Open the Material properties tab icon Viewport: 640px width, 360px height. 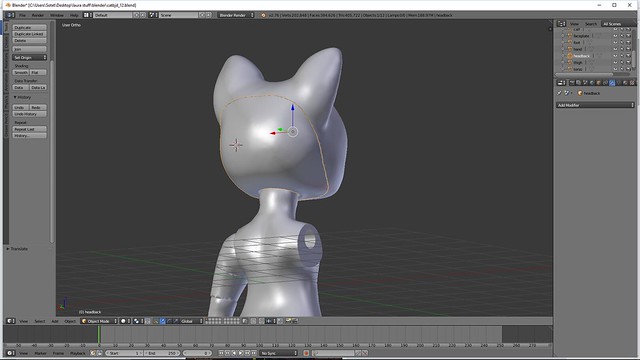[625, 83]
